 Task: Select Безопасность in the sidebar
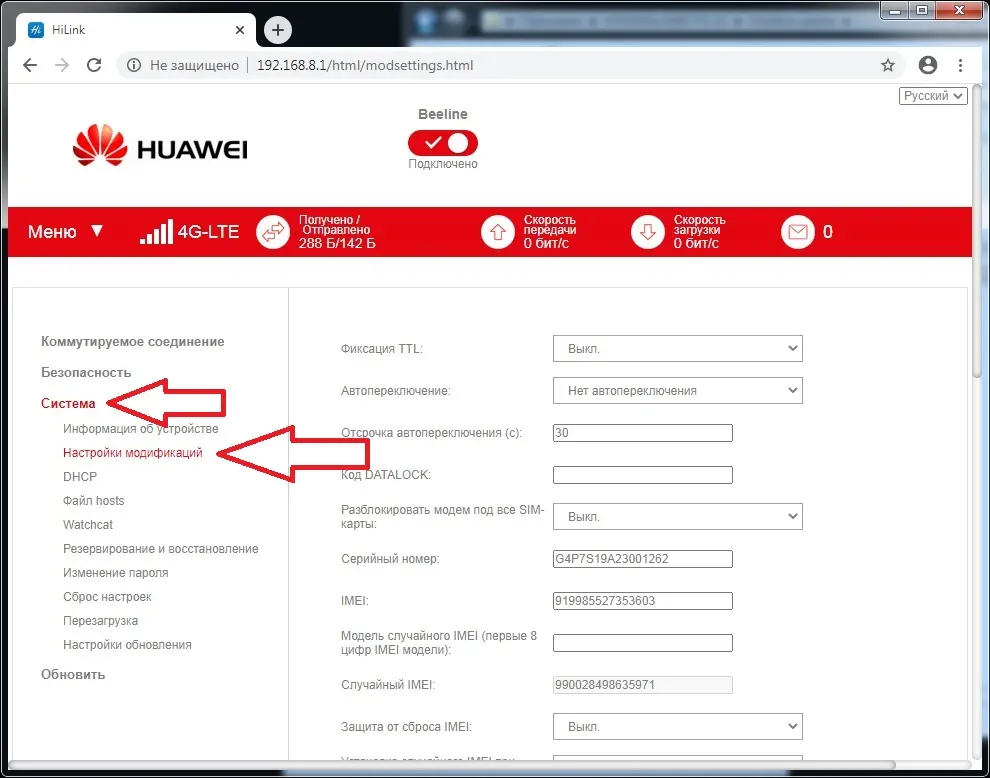point(86,373)
